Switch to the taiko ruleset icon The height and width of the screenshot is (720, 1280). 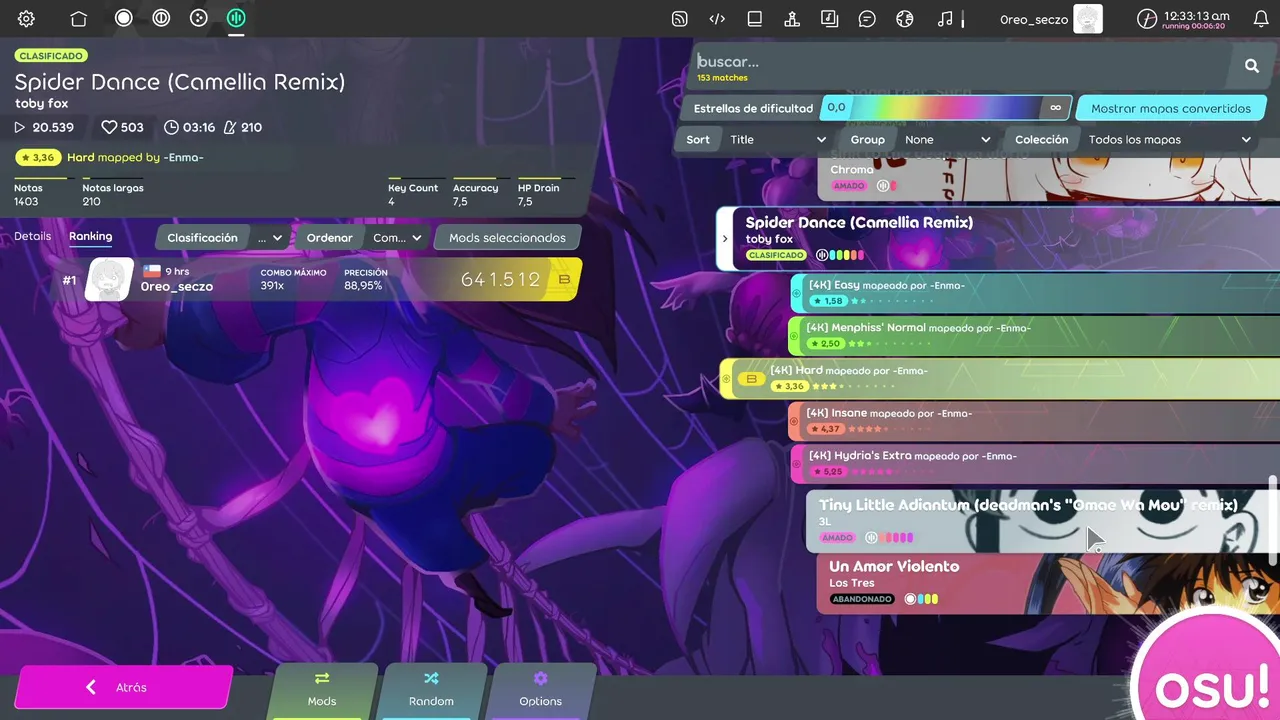coord(161,18)
